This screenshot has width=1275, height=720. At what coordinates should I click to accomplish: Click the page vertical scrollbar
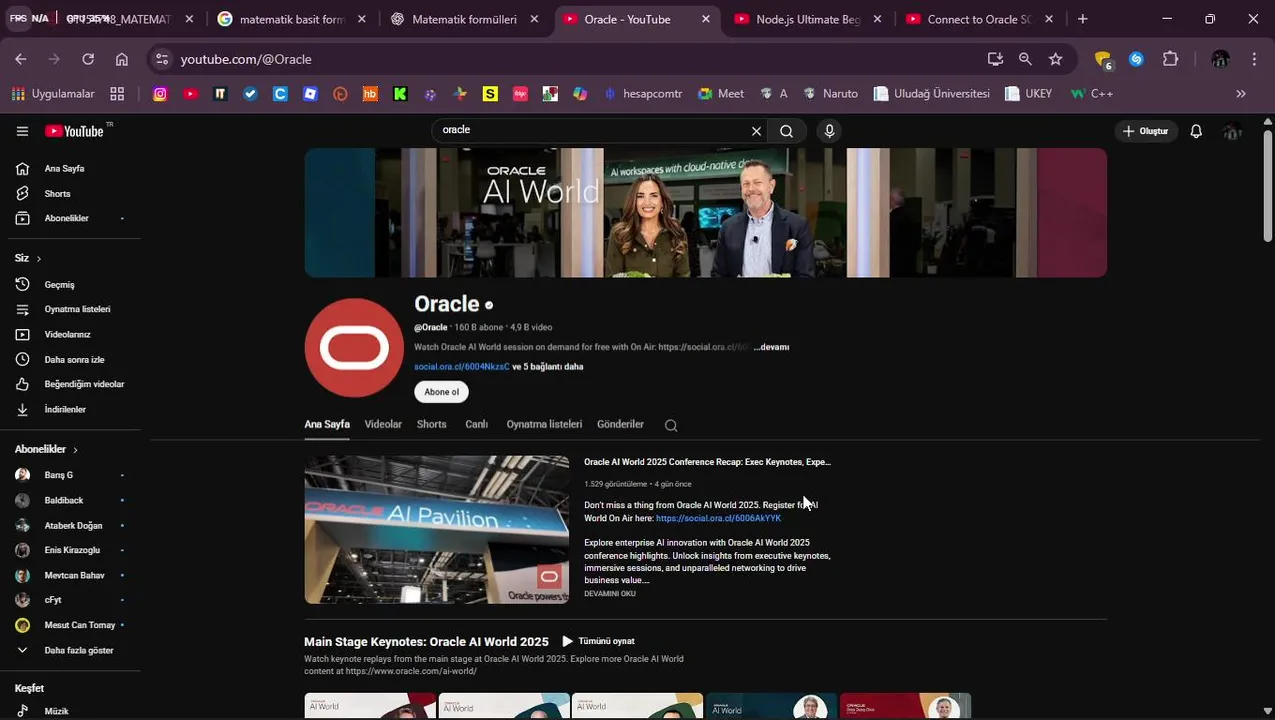pyautogui.click(x=1268, y=185)
